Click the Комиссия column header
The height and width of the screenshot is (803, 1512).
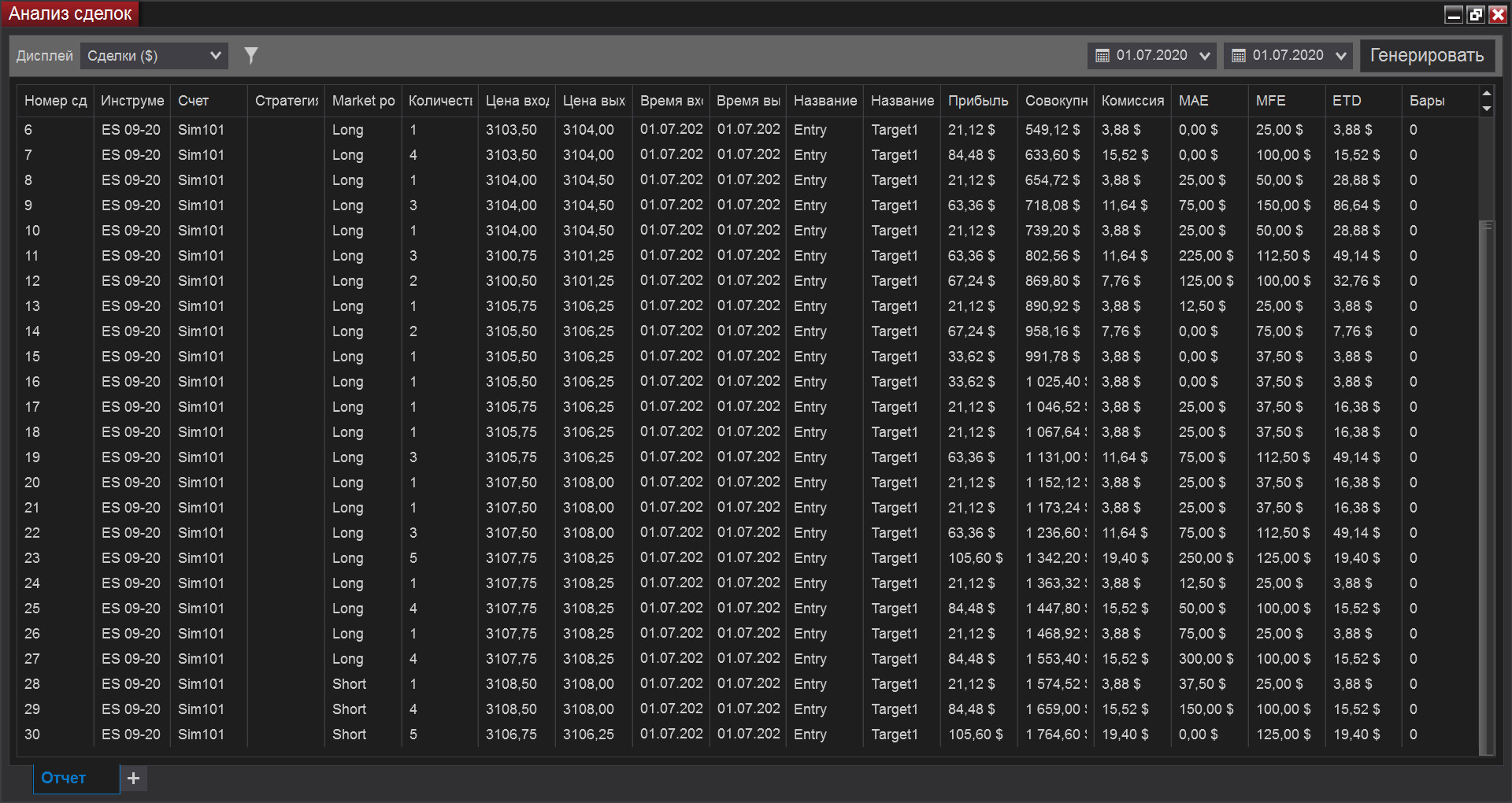point(1132,101)
